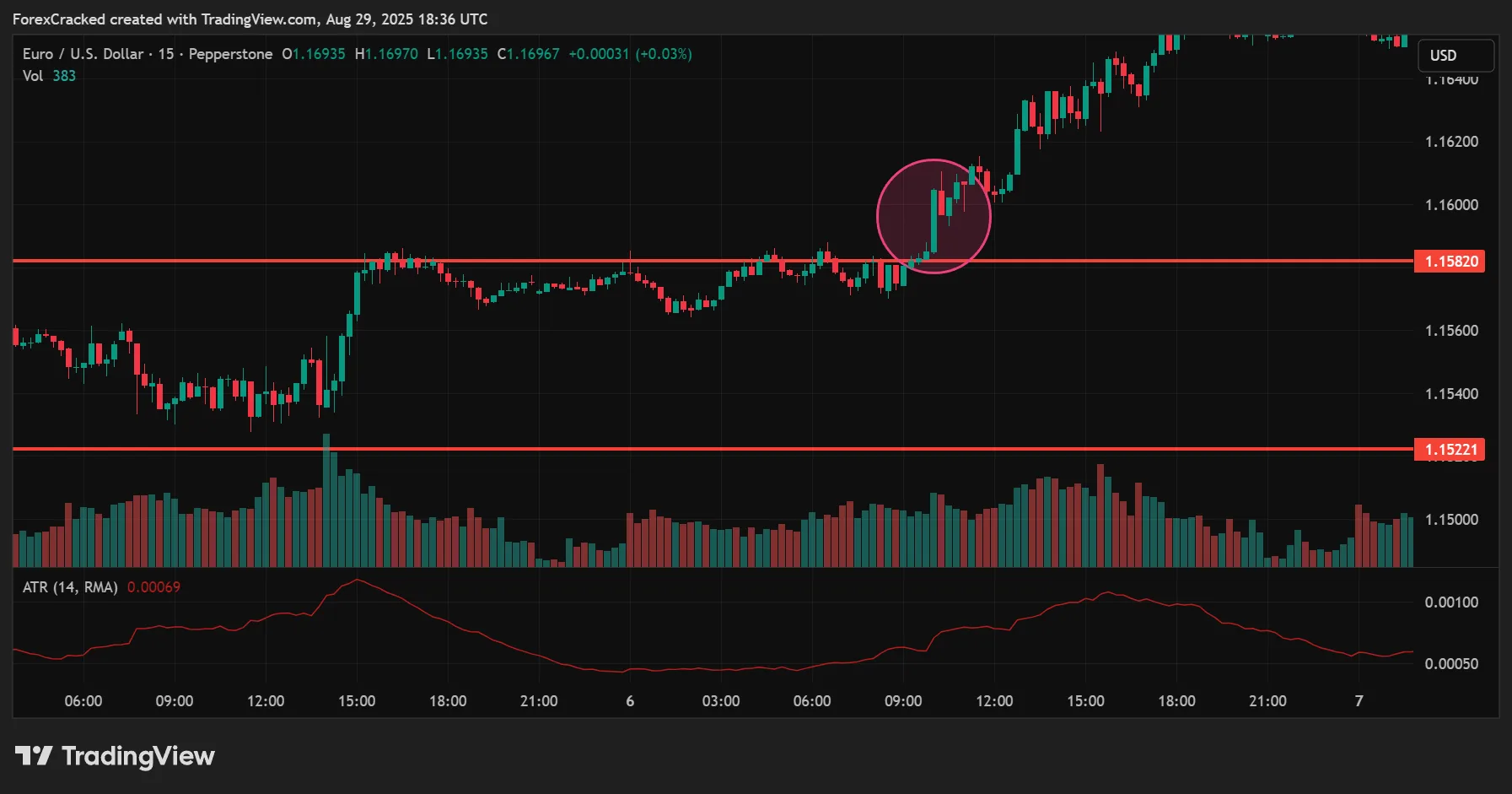Click the 15-minute interval in the chart legend
The width and height of the screenshot is (1512, 794).
coord(165,53)
